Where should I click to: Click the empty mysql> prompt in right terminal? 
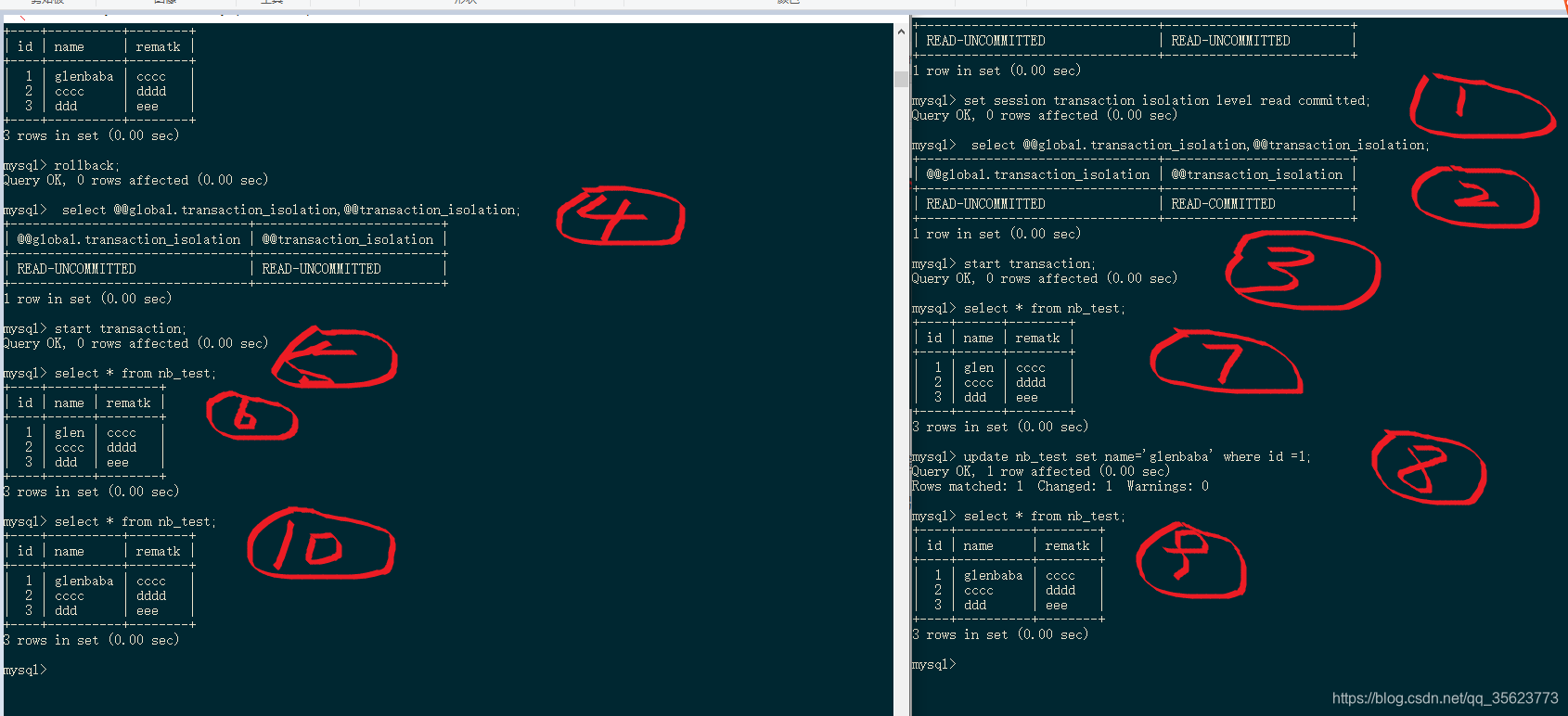(933, 665)
